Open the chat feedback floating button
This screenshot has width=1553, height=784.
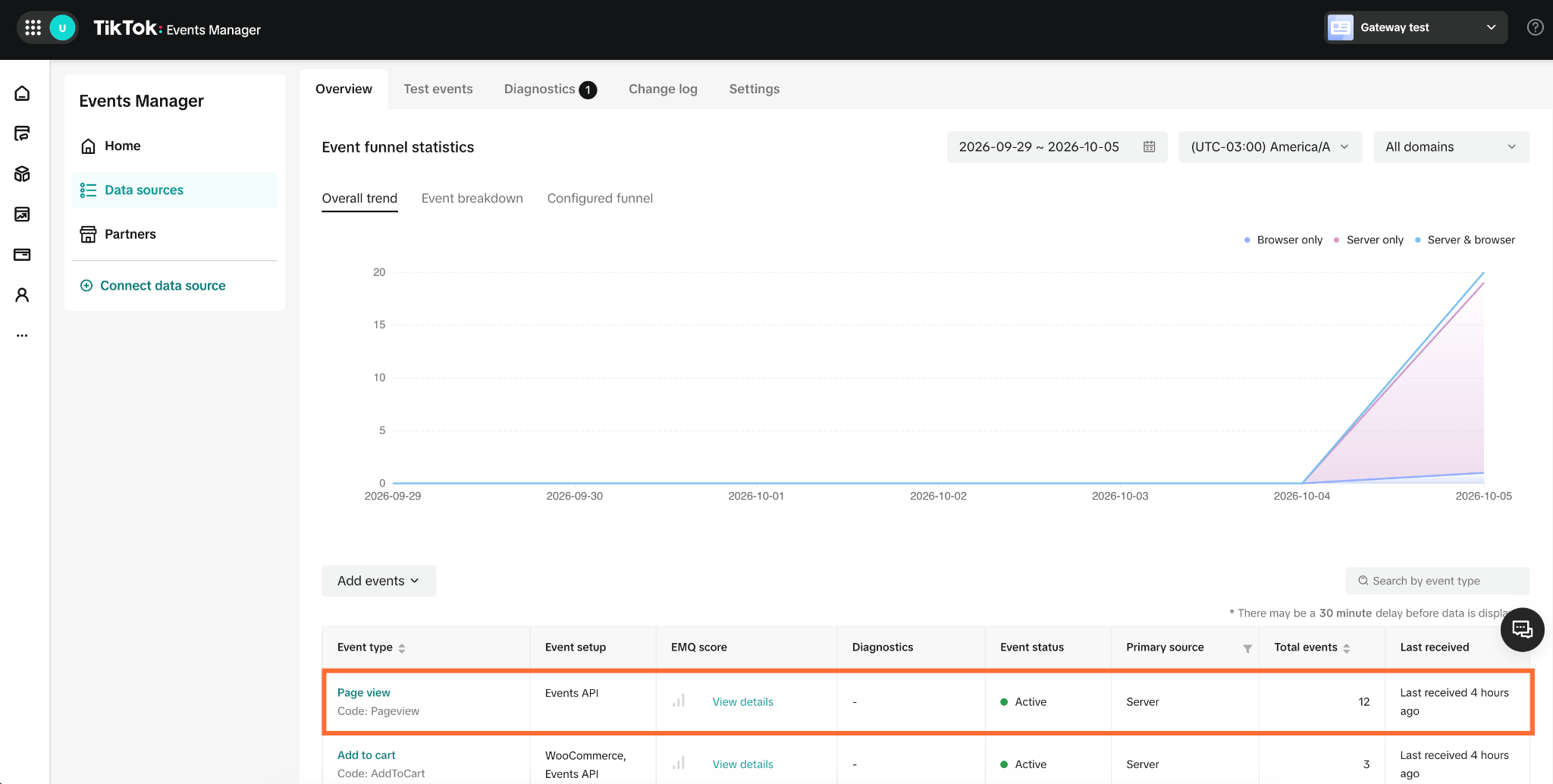click(1522, 629)
